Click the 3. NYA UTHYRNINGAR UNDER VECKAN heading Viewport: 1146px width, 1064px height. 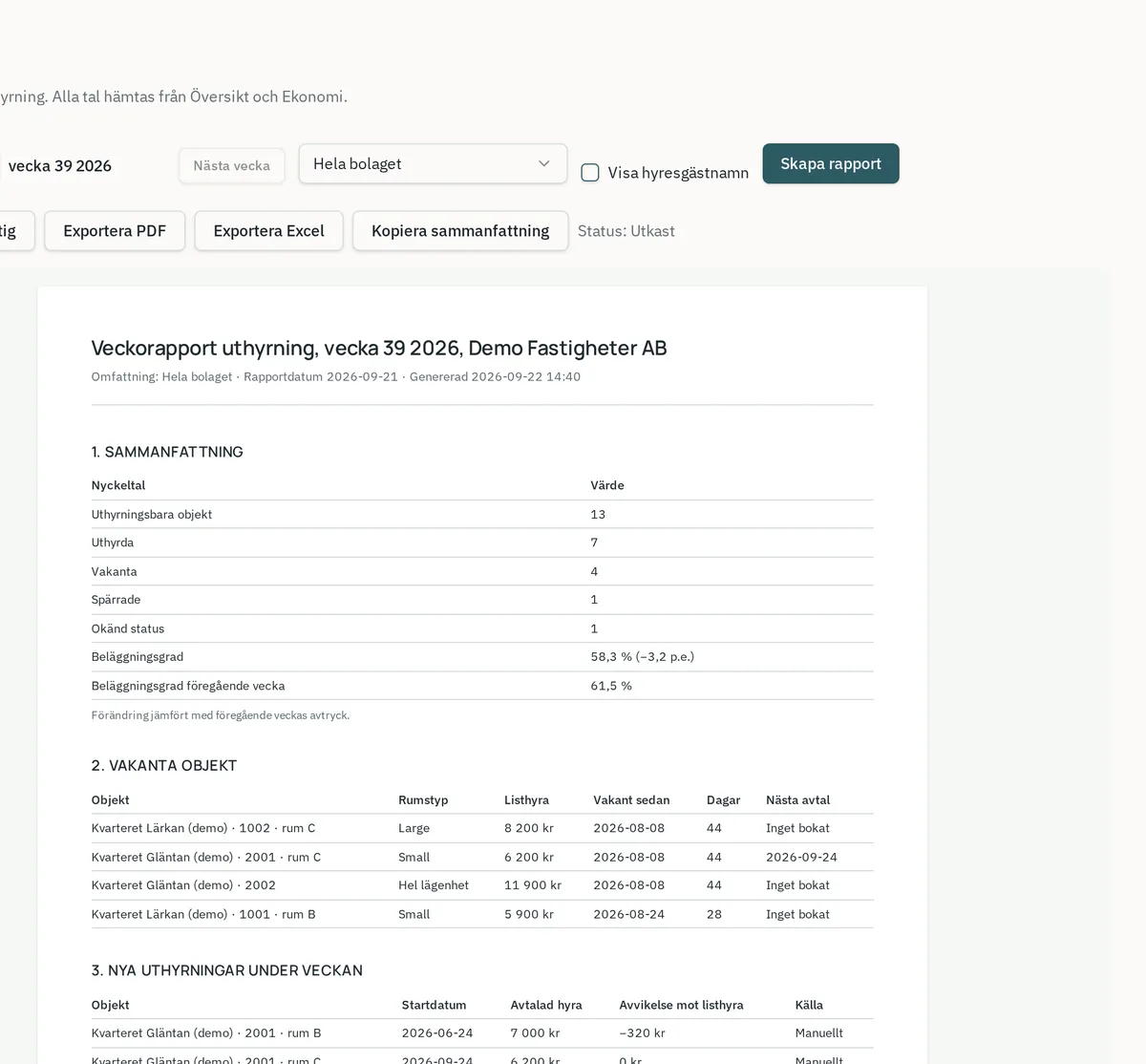[x=227, y=970]
